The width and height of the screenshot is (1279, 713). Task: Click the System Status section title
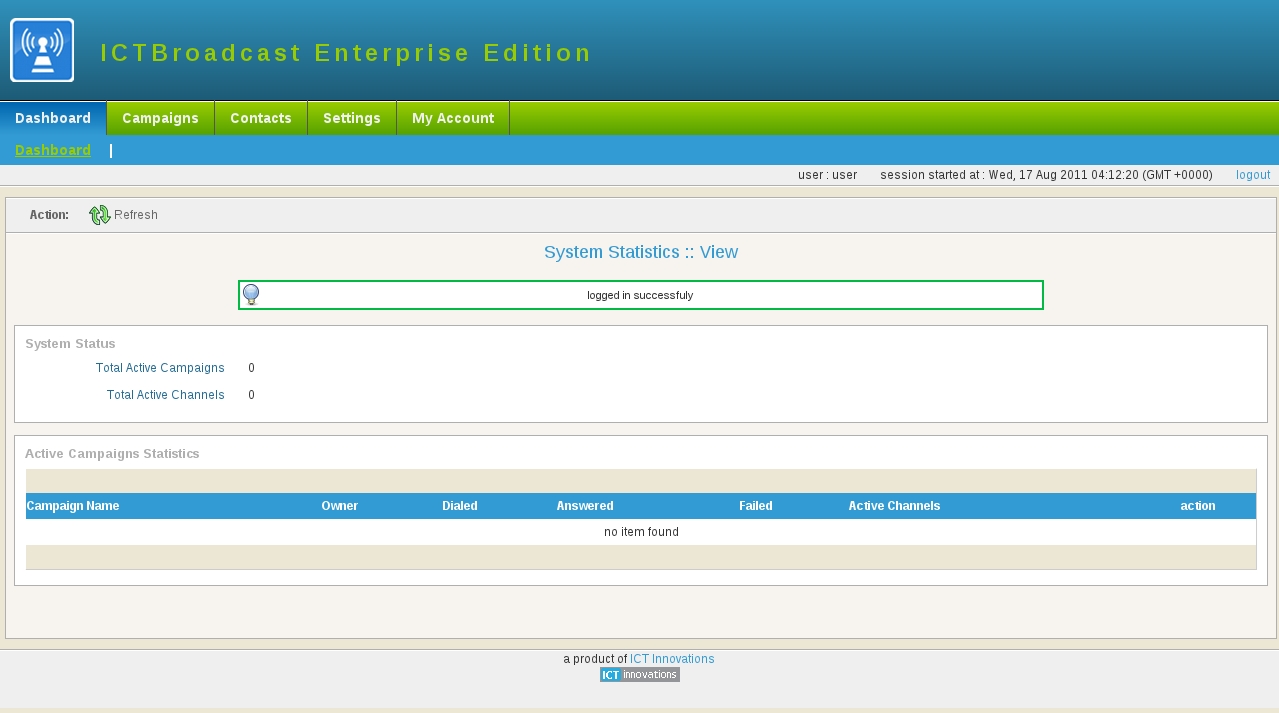(x=70, y=344)
